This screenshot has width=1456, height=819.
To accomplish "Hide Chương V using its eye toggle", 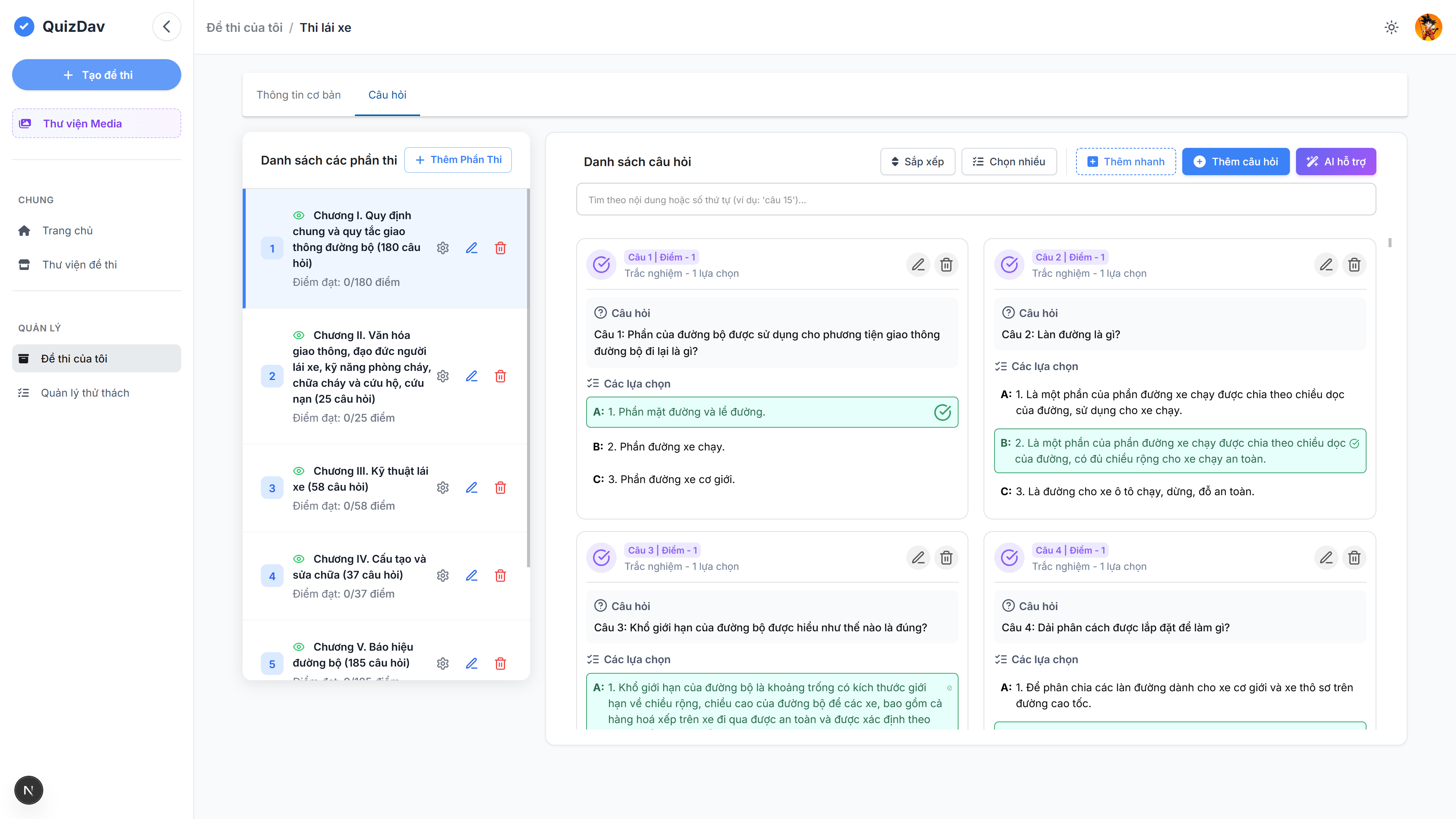I will [299, 646].
